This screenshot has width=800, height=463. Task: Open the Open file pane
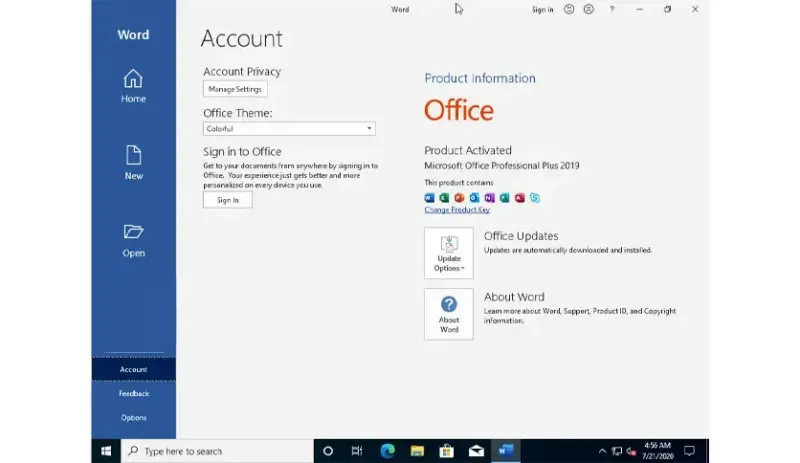tap(133, 240)
